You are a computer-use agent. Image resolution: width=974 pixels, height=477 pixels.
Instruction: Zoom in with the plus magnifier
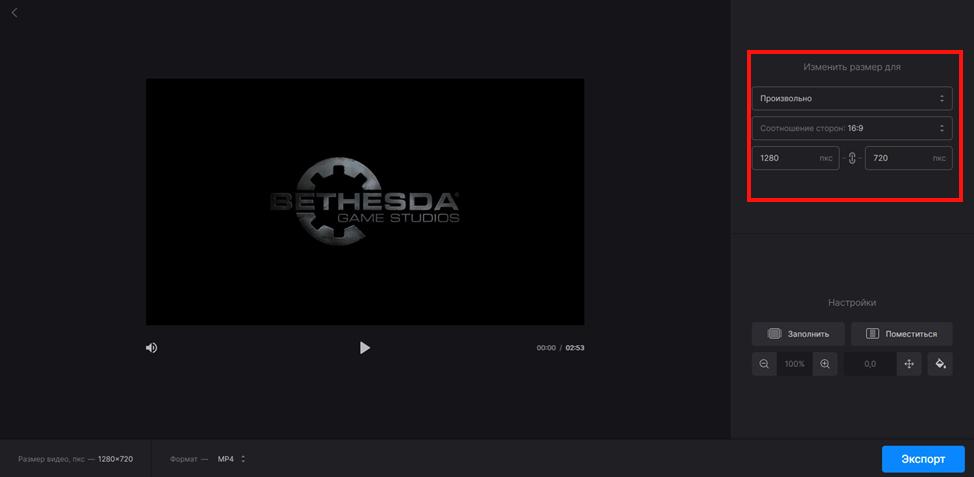[x=825, y=365]
